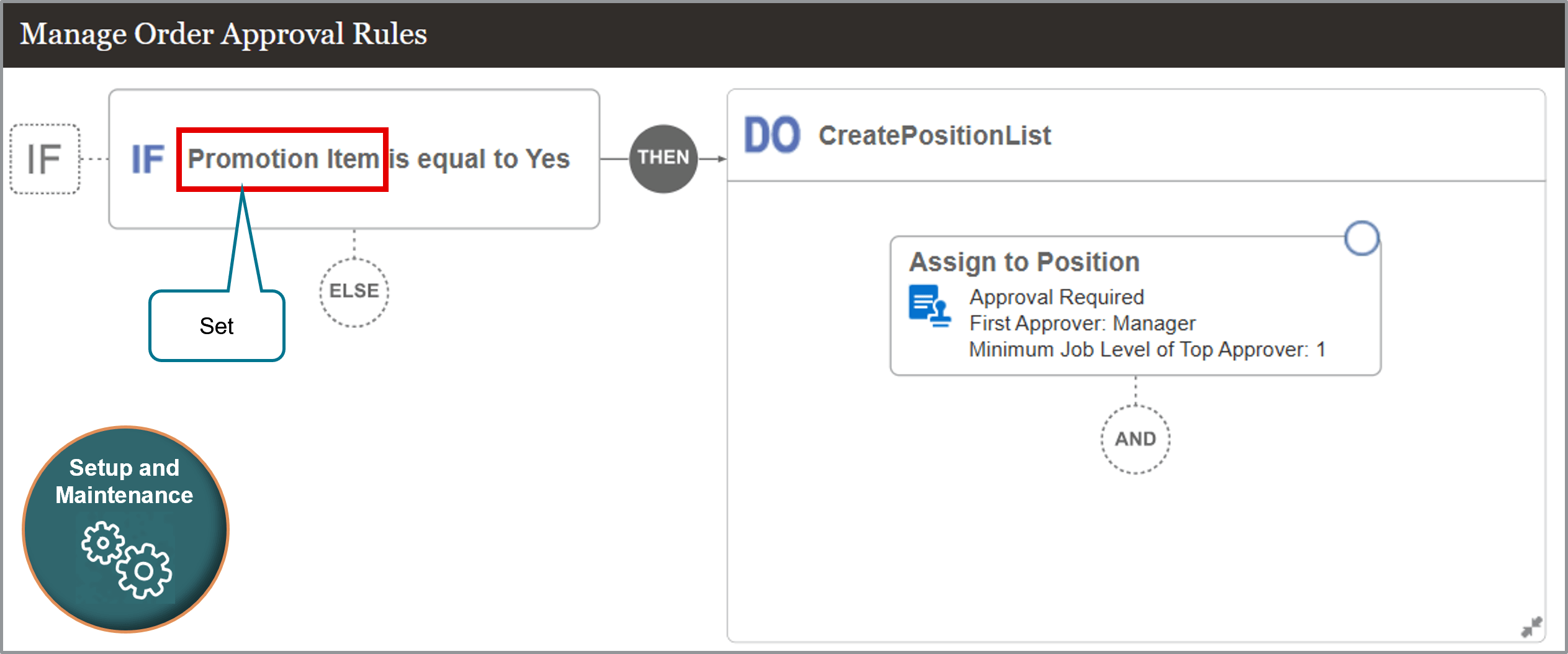This screenshot has width=1568, height=654.
Task: Select the Promotion Item attribute
Action: (283, 159)
